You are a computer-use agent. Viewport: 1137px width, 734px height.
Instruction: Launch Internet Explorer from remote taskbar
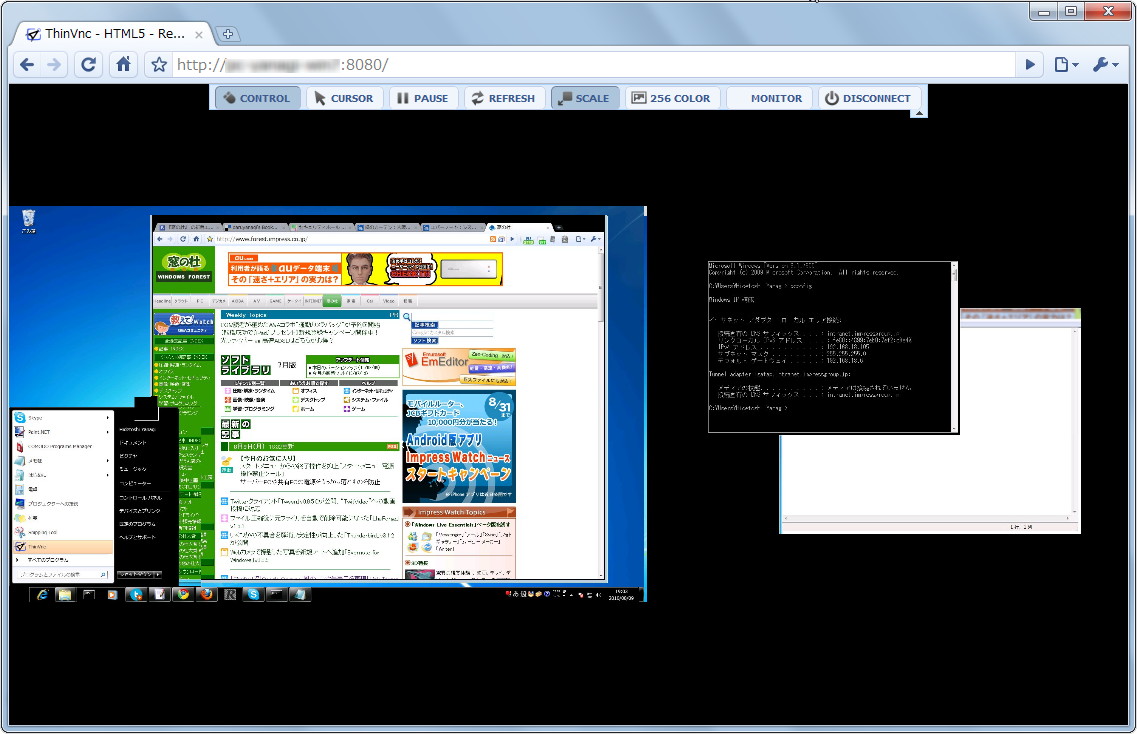pyautogui.click(x=43, y=595)
